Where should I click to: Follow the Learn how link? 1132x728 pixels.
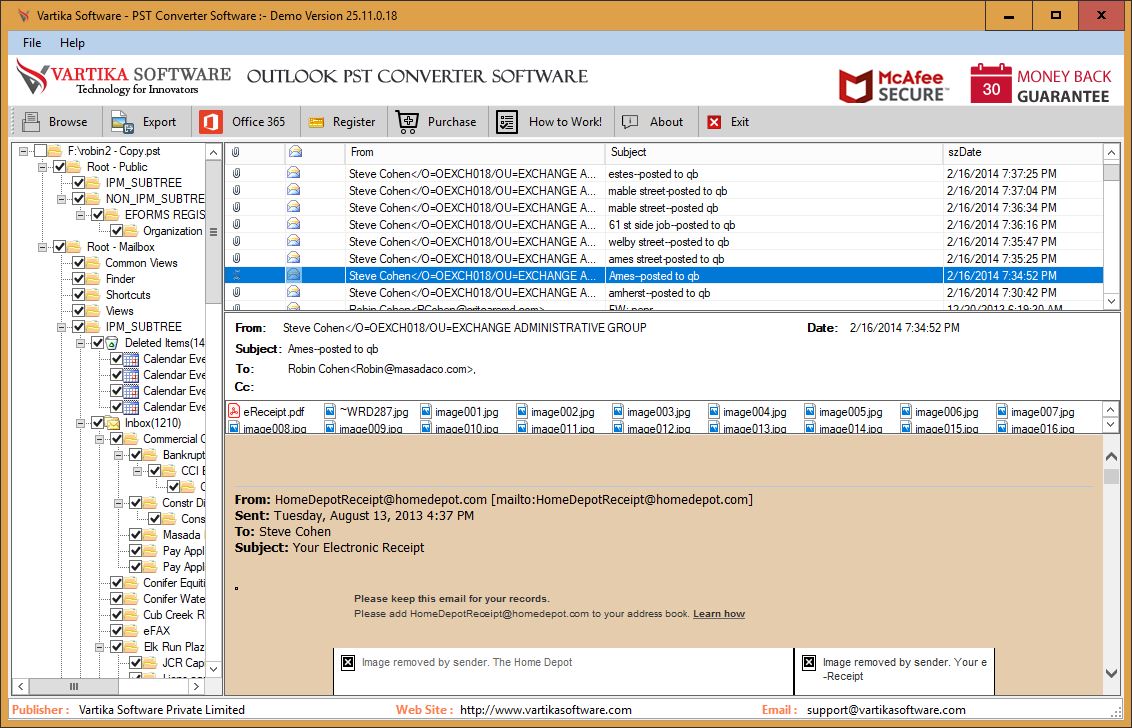pyautogui.click(x=718, y=614)
